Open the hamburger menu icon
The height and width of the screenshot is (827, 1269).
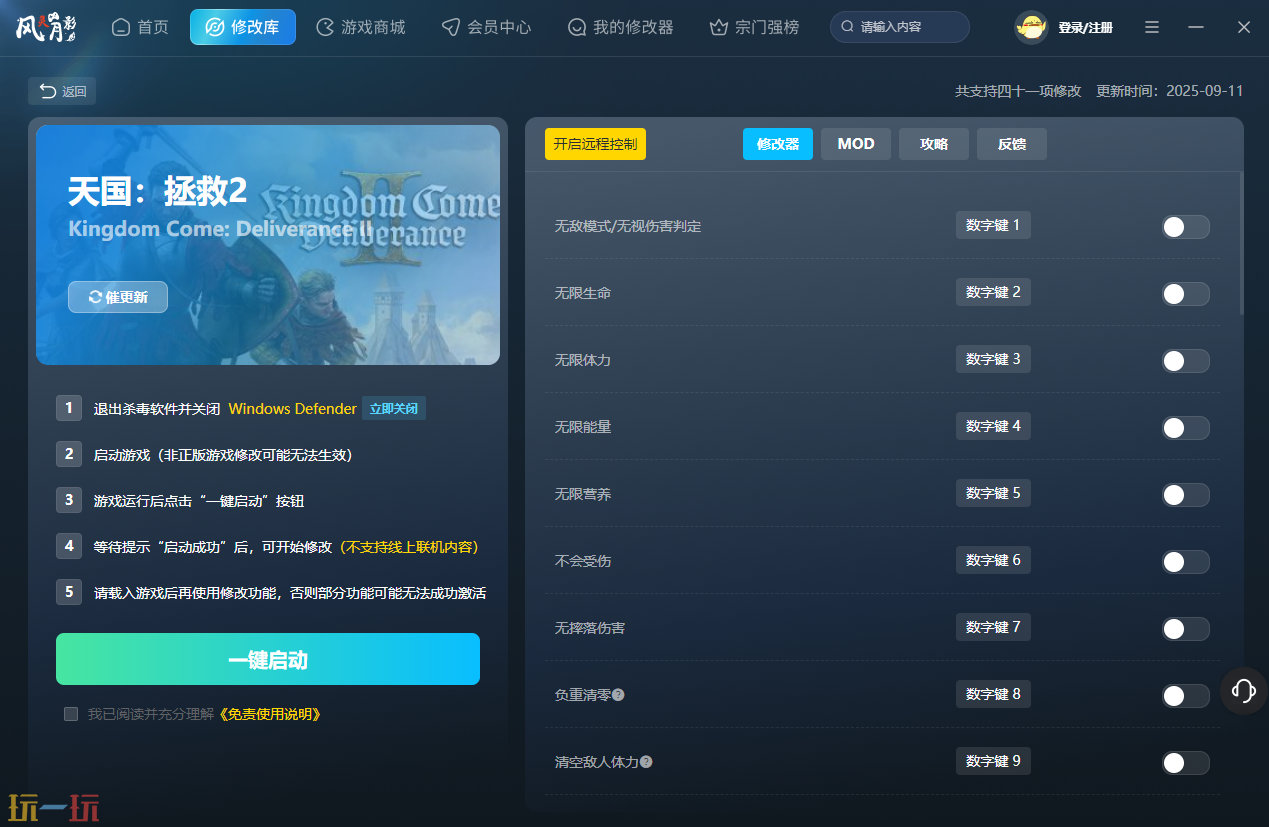click(x=1152, y=27)
